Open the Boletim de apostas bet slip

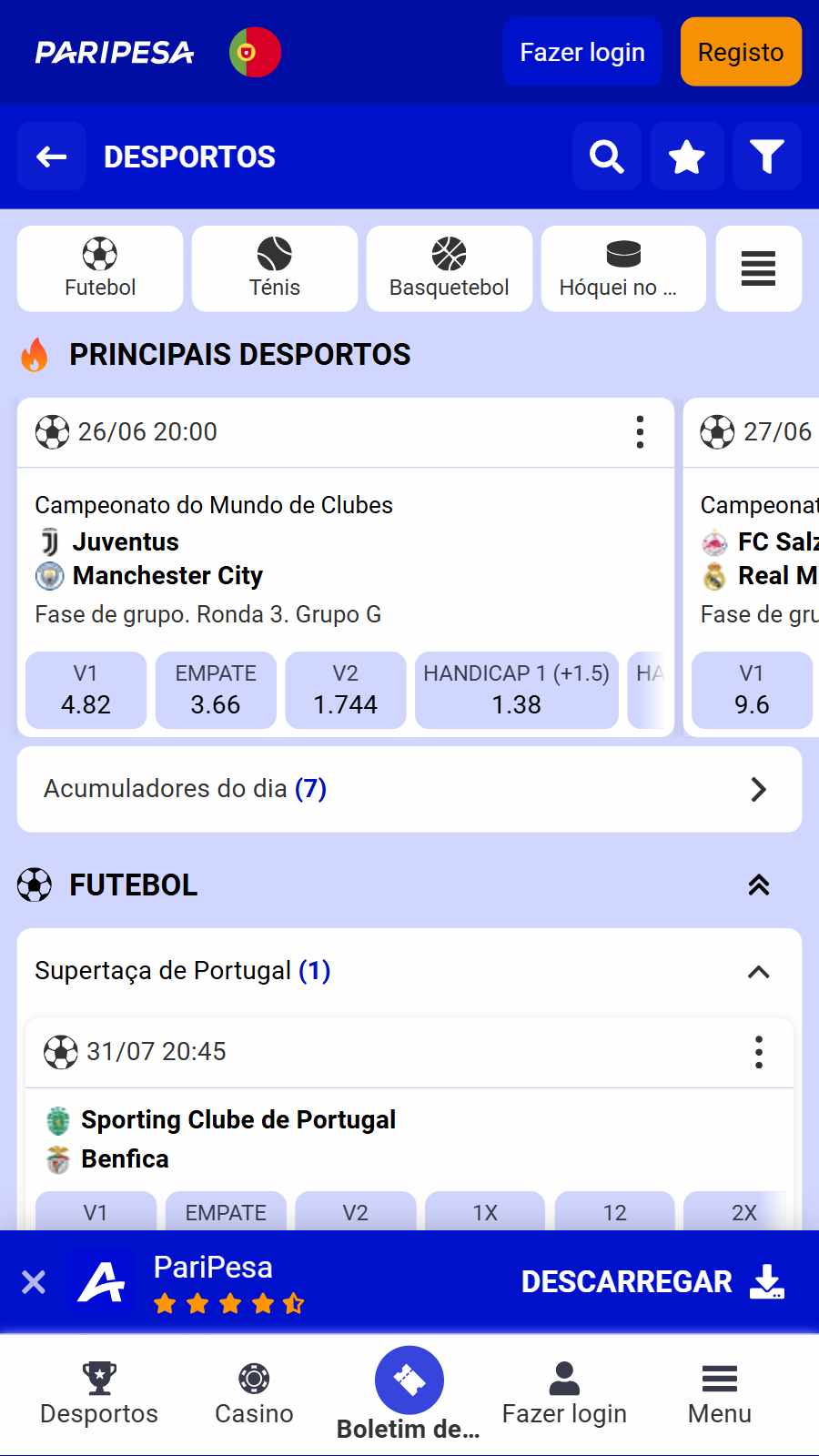point(409,1392)
